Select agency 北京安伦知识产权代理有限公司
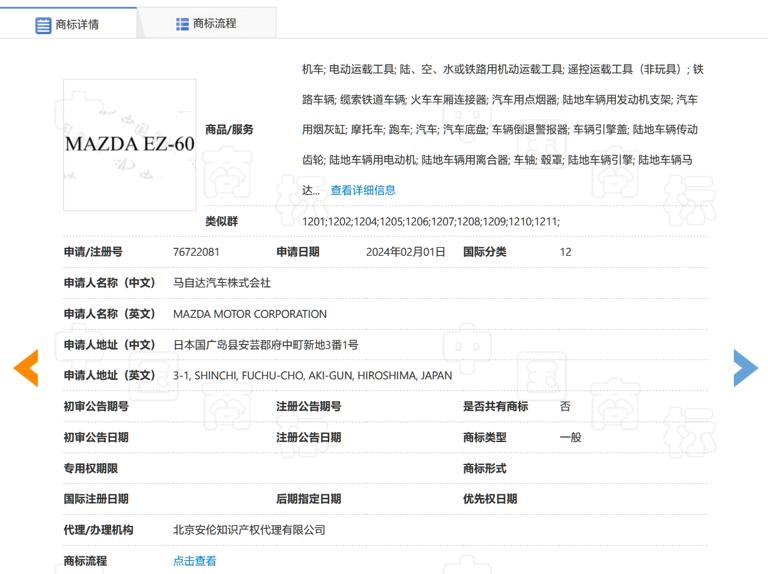The width and height of the screenshot is (768, 574). point(249,530)
